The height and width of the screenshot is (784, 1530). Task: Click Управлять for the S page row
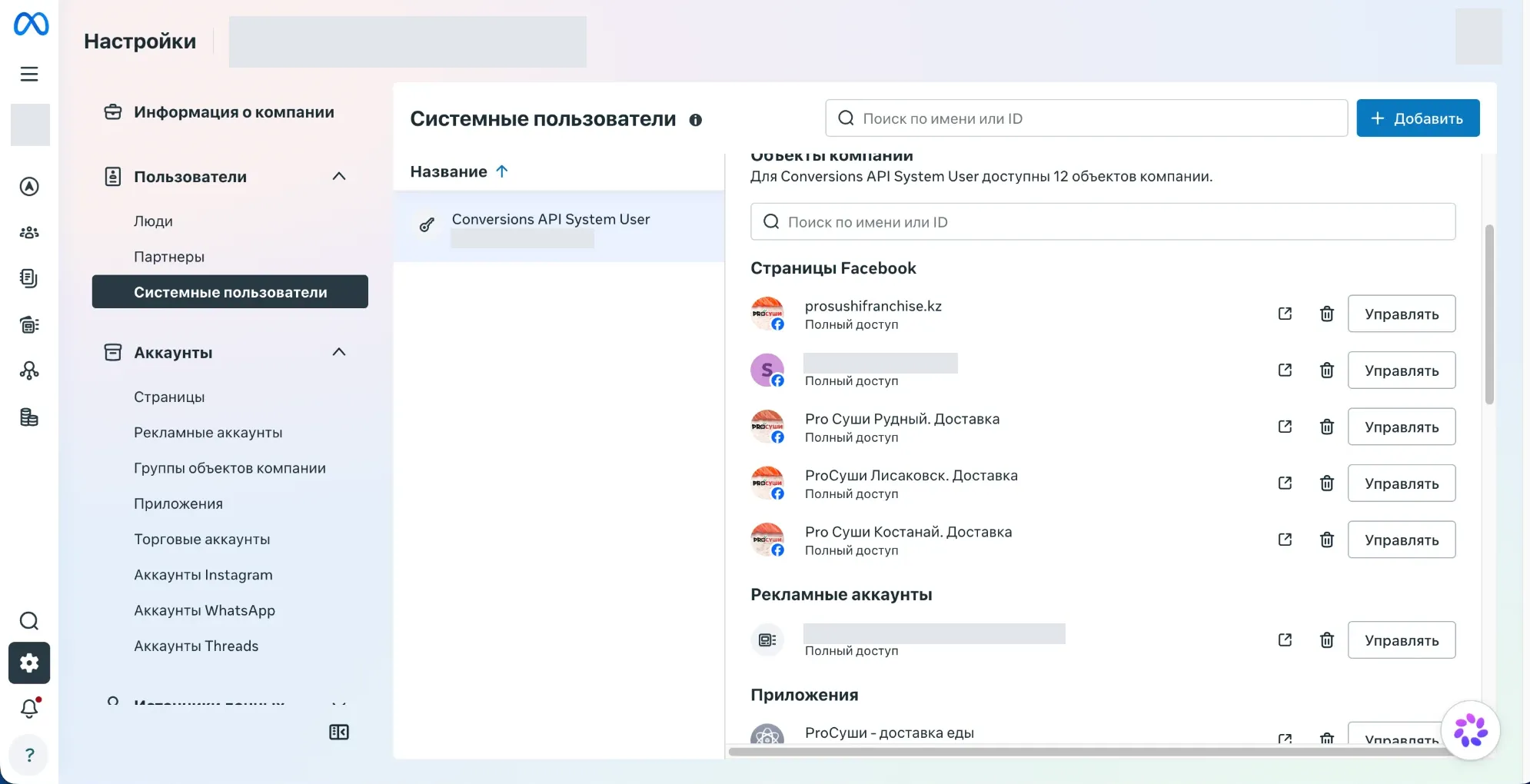pos(1402,370)
